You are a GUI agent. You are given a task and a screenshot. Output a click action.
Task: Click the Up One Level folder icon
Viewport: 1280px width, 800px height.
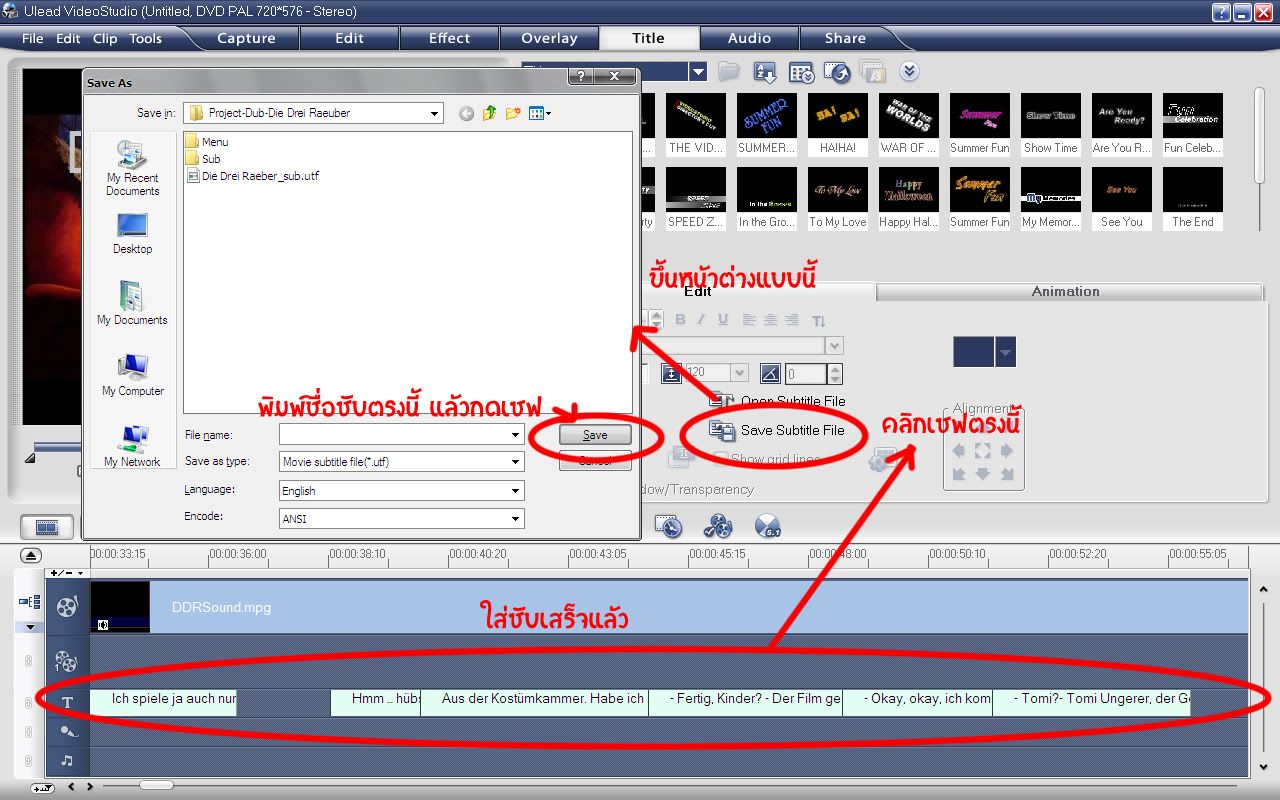coord(489,114)
